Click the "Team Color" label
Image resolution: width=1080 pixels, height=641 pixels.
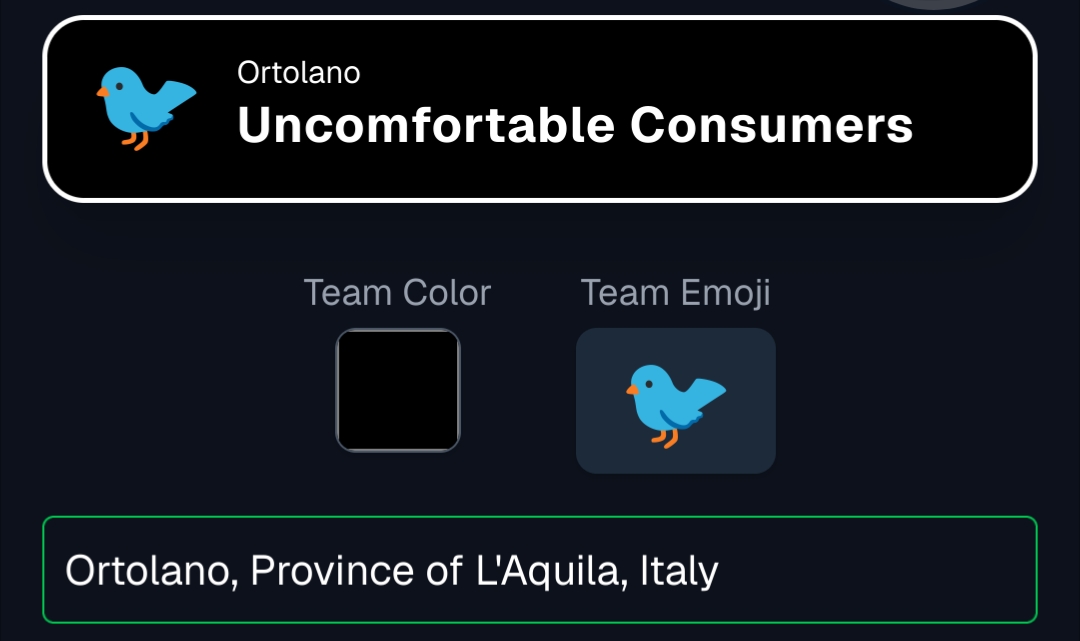pos(397,293)
